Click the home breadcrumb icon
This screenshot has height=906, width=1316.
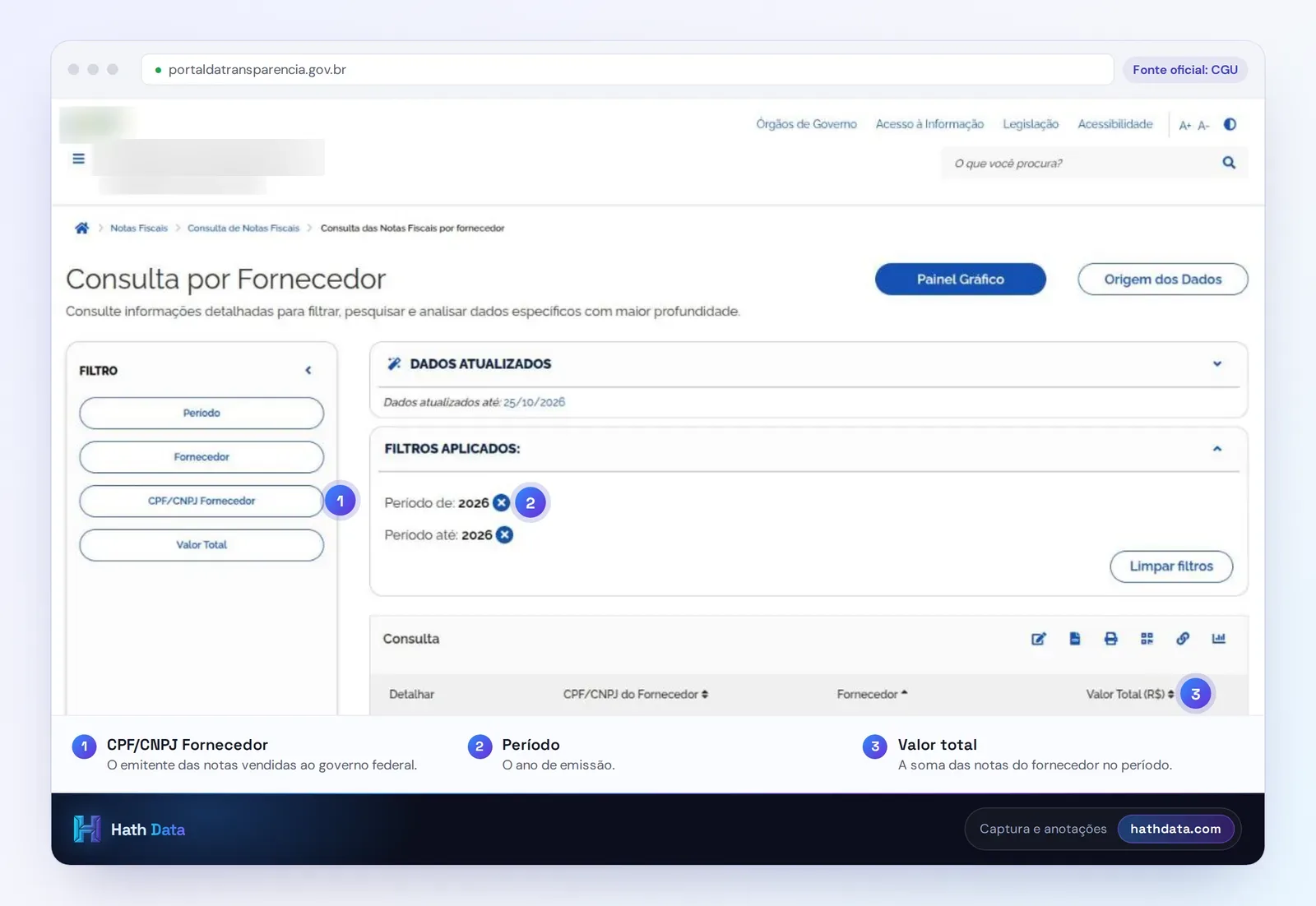click(81, 229)
